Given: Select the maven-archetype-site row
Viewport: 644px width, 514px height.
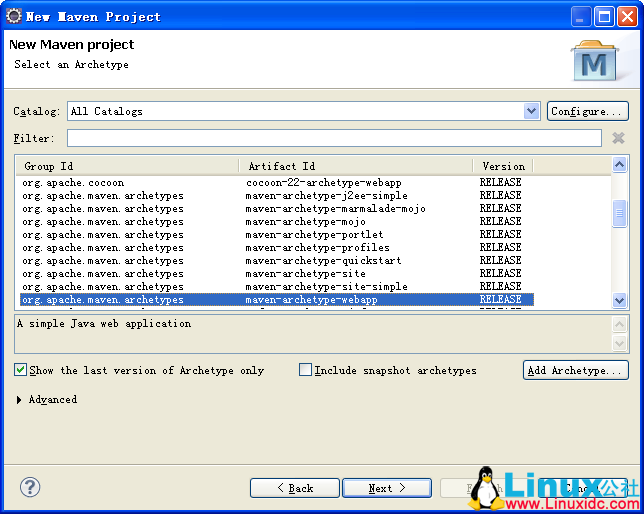Looking at the screenshot, I should pyautogui.click(x=277, y=274).
